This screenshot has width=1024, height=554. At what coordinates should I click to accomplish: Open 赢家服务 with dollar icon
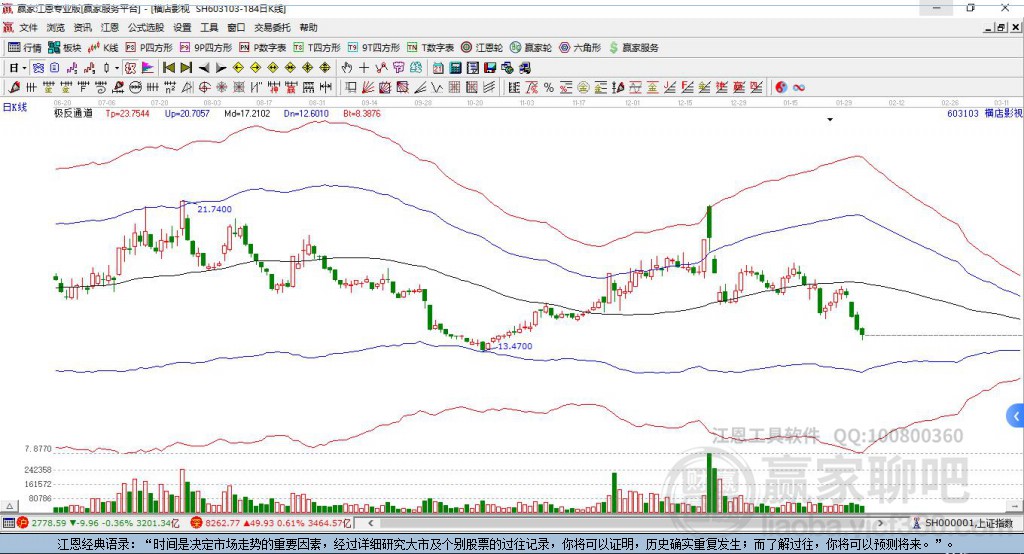pyautogui.click(x=633, y=48)
